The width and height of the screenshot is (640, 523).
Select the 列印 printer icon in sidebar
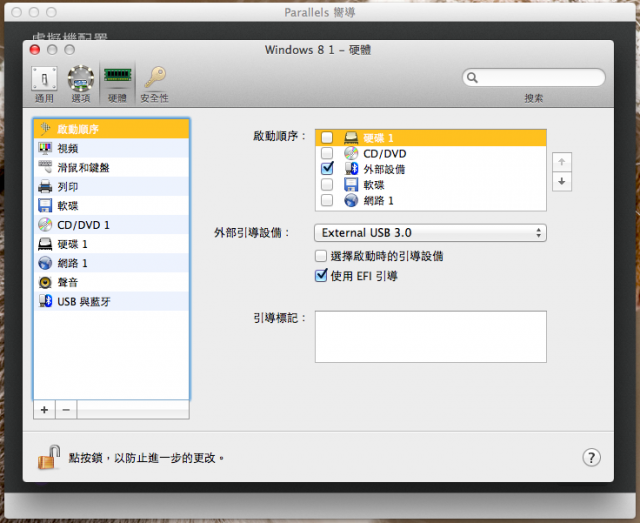[45, 187]
